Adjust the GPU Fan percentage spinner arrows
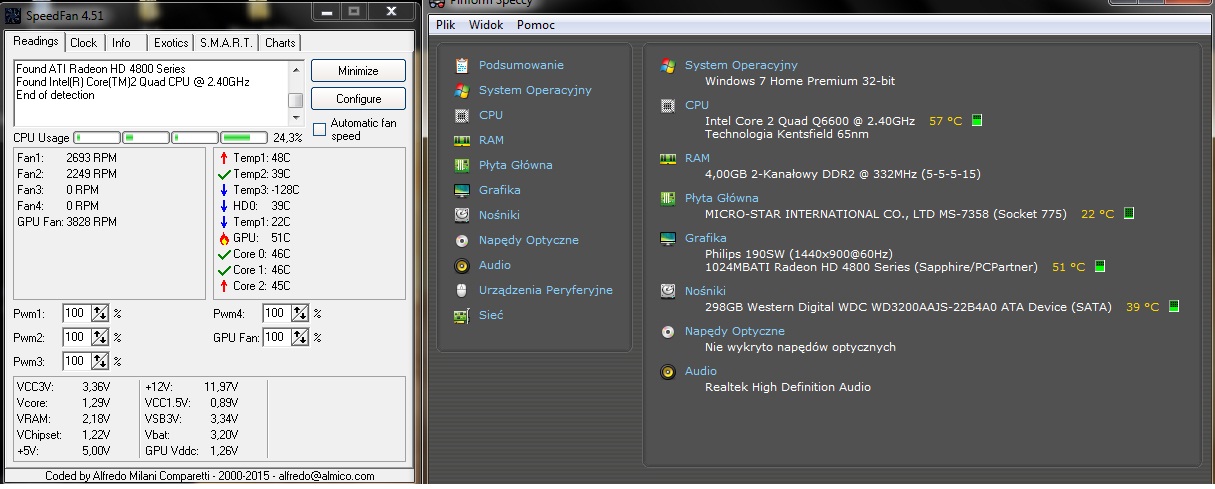 coord(301,337)
